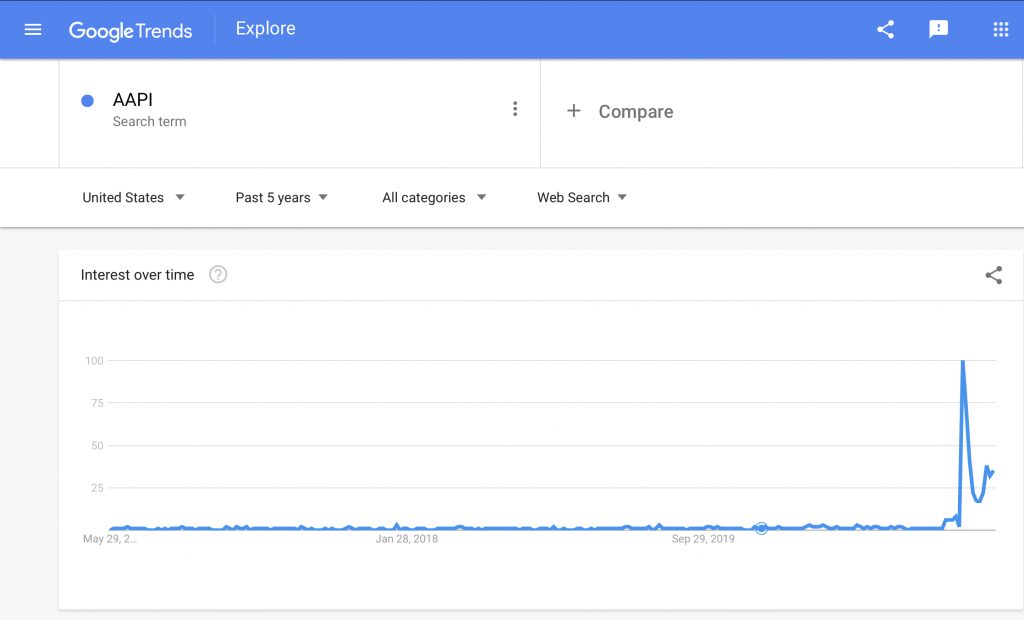Click the blue AAPI color dot
This screenshot has height=620, width=1024.
(88, 101)
